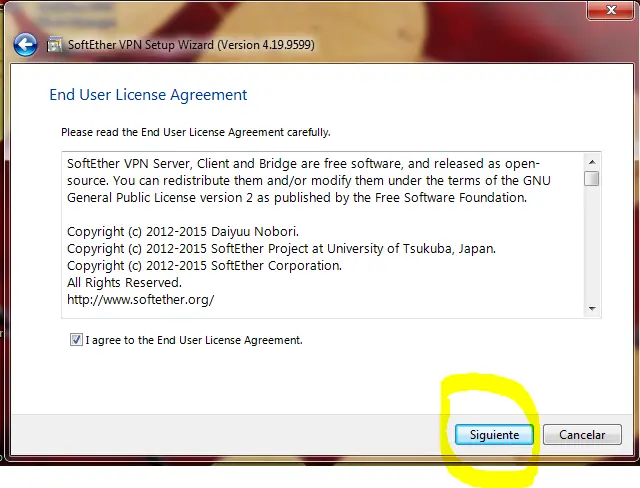Click the http://www.softether.org/ text
640x488 pixels.
pyautogui.click(x=140, y=299)
